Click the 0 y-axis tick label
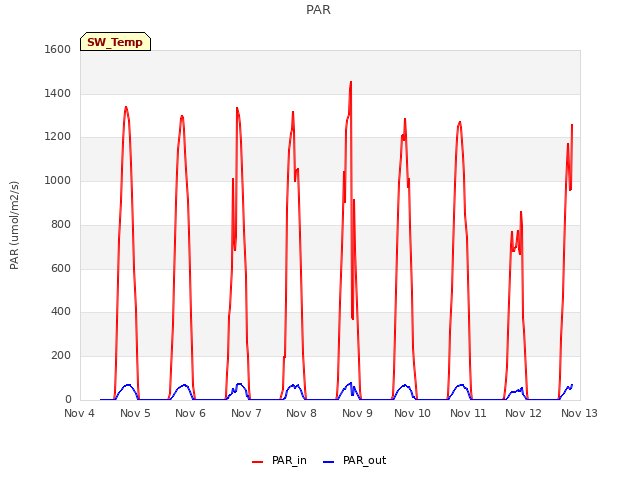The height and width of the screenshot is (480, 640). tap(68, 399)
